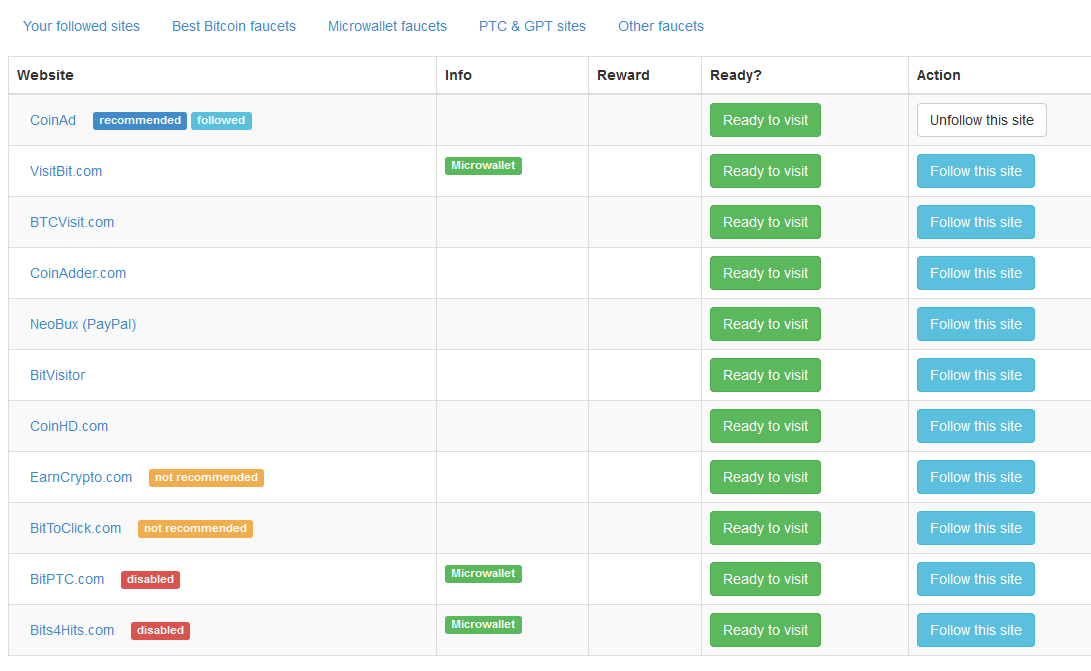This screenshot has height=671, width=1091.
Task: Follow the Bits4Hits.com site
Action: [x=975, y=630]
